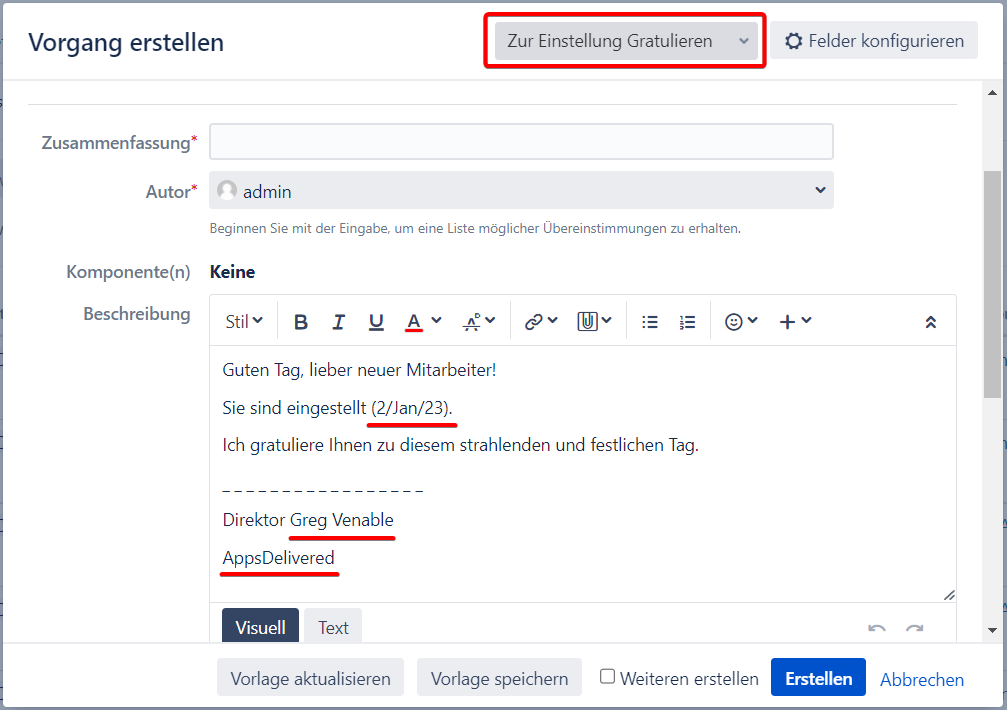Toggle italic text formatting

pos(339,322)
